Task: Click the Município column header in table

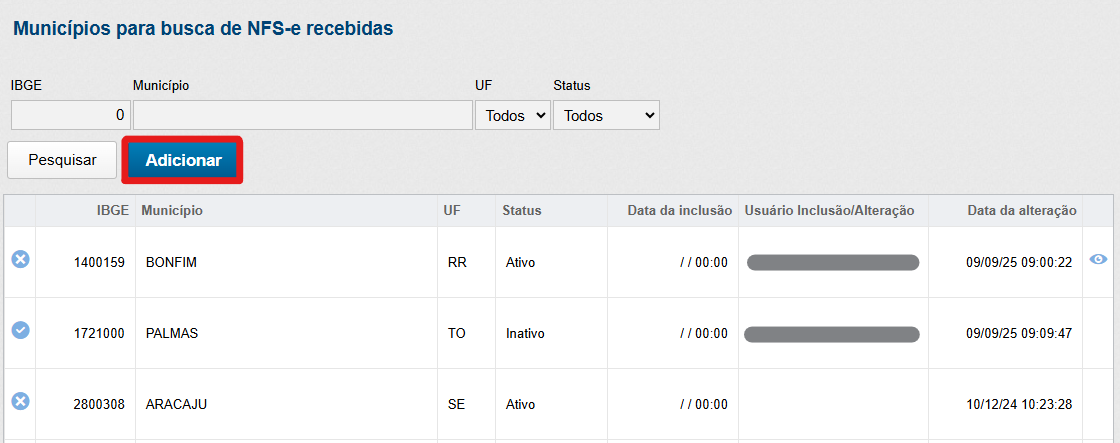Action: pos(172,210)
